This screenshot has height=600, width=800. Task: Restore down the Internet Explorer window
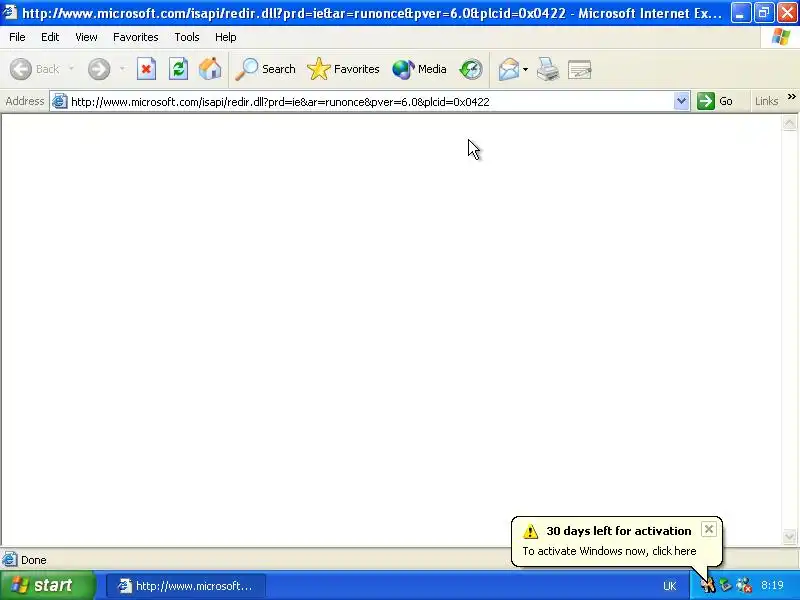[x=764, y=12]
